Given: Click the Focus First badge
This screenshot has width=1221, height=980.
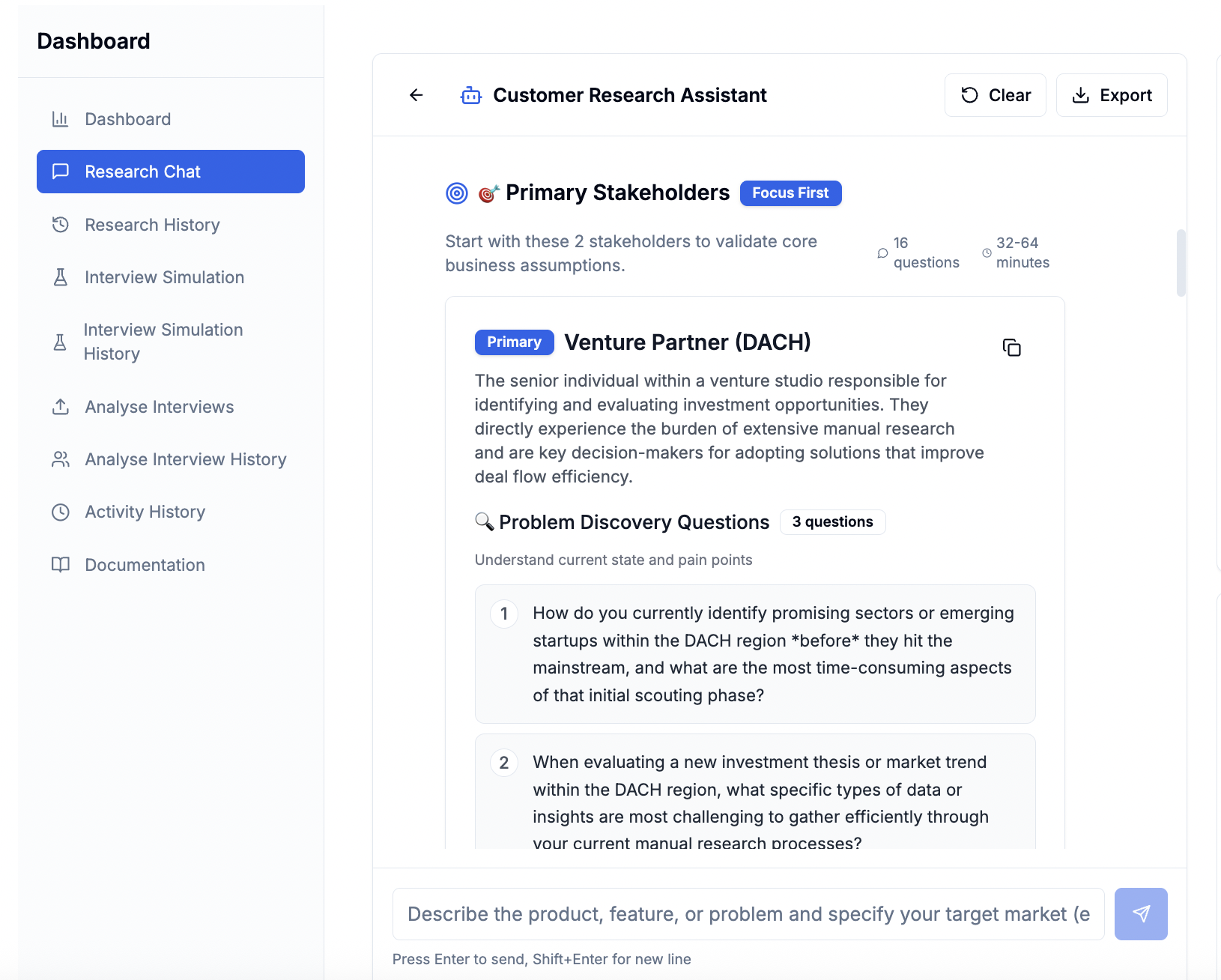Looking at the screenshot, I should point(790,193).
